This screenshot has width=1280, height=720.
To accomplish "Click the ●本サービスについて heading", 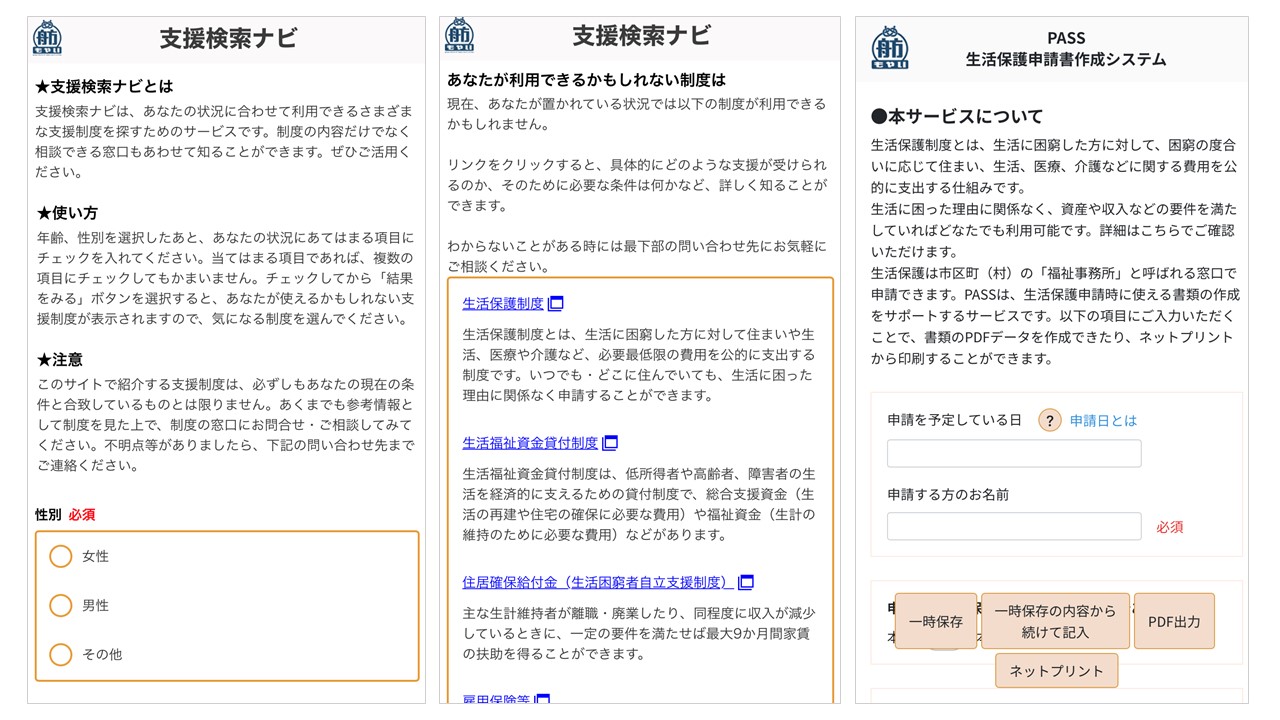I will (x=957, y=116).
